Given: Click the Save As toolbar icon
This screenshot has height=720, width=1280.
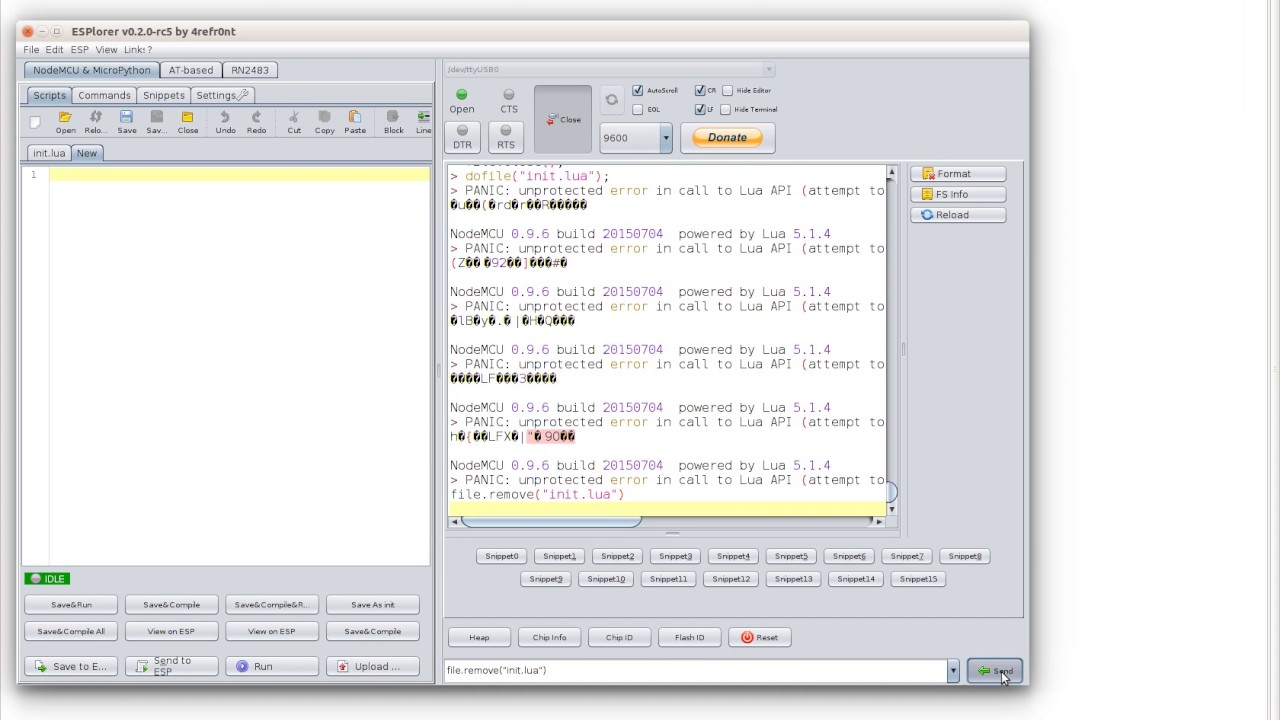Looking at the screenshot, I should [x=157, y=122].
